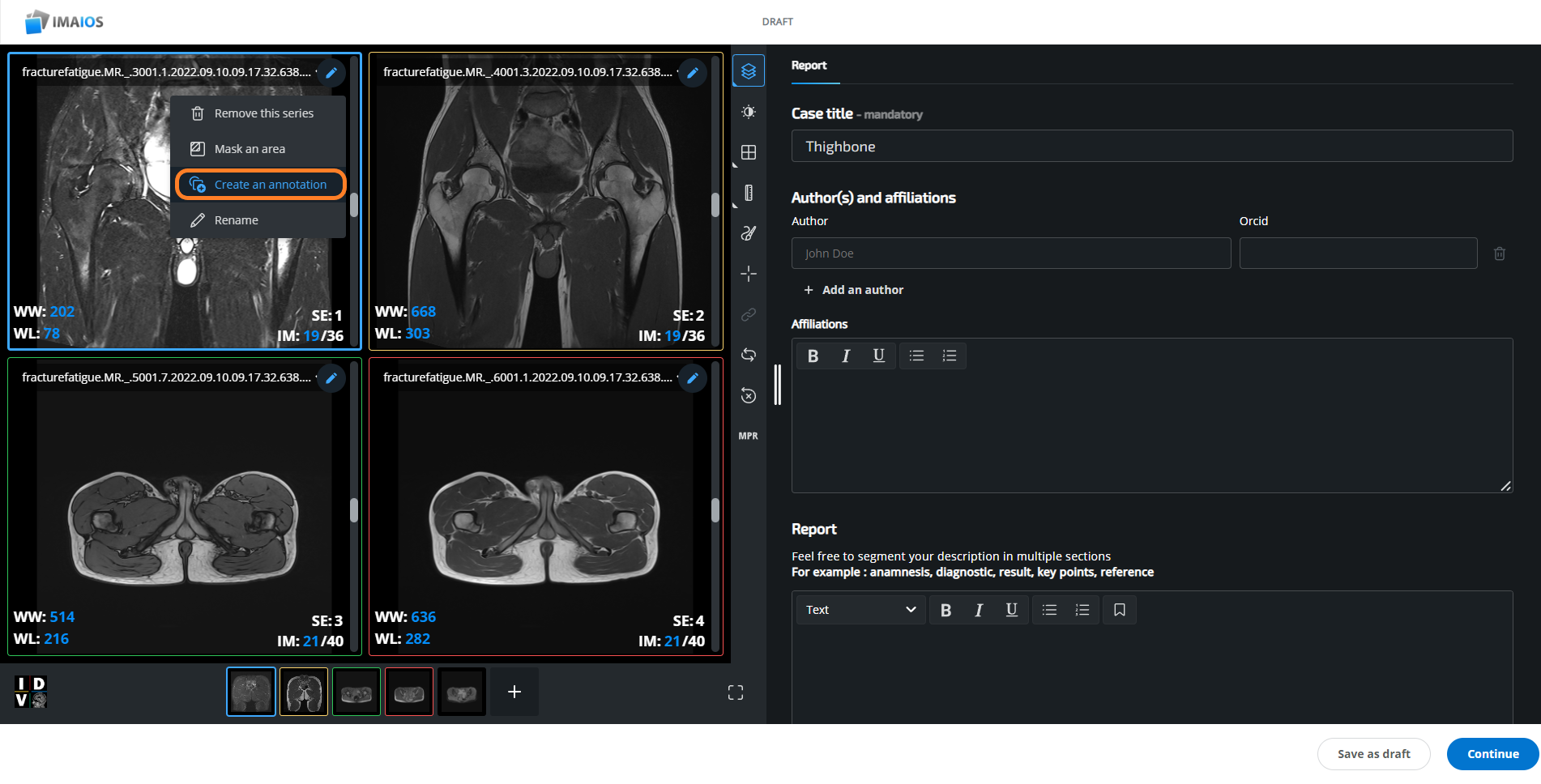Toggle bold in Report editor
Screen dimensions: 1541x784
click(946, 610)
